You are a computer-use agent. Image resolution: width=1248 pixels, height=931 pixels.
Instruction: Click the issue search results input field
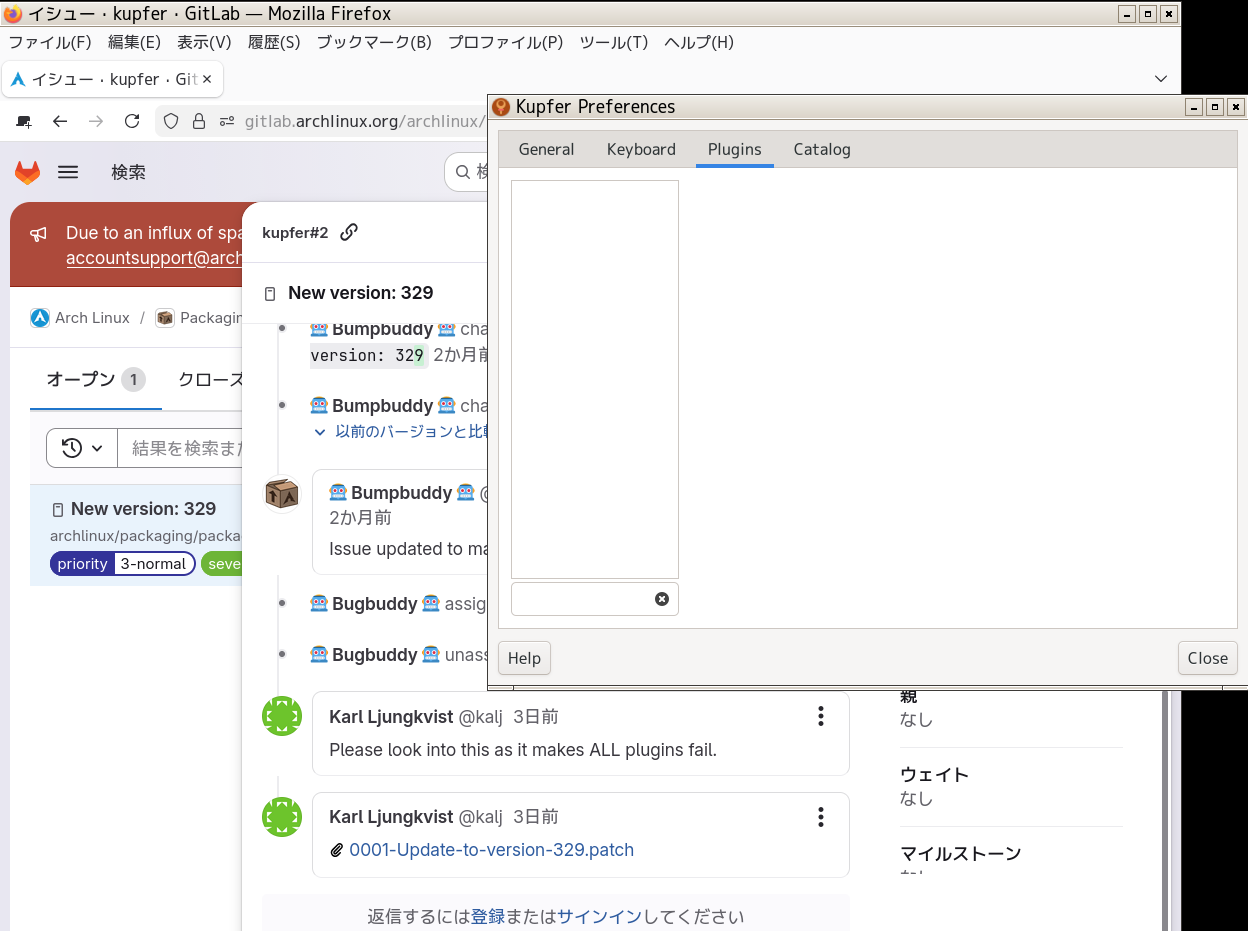click(182, 448)
